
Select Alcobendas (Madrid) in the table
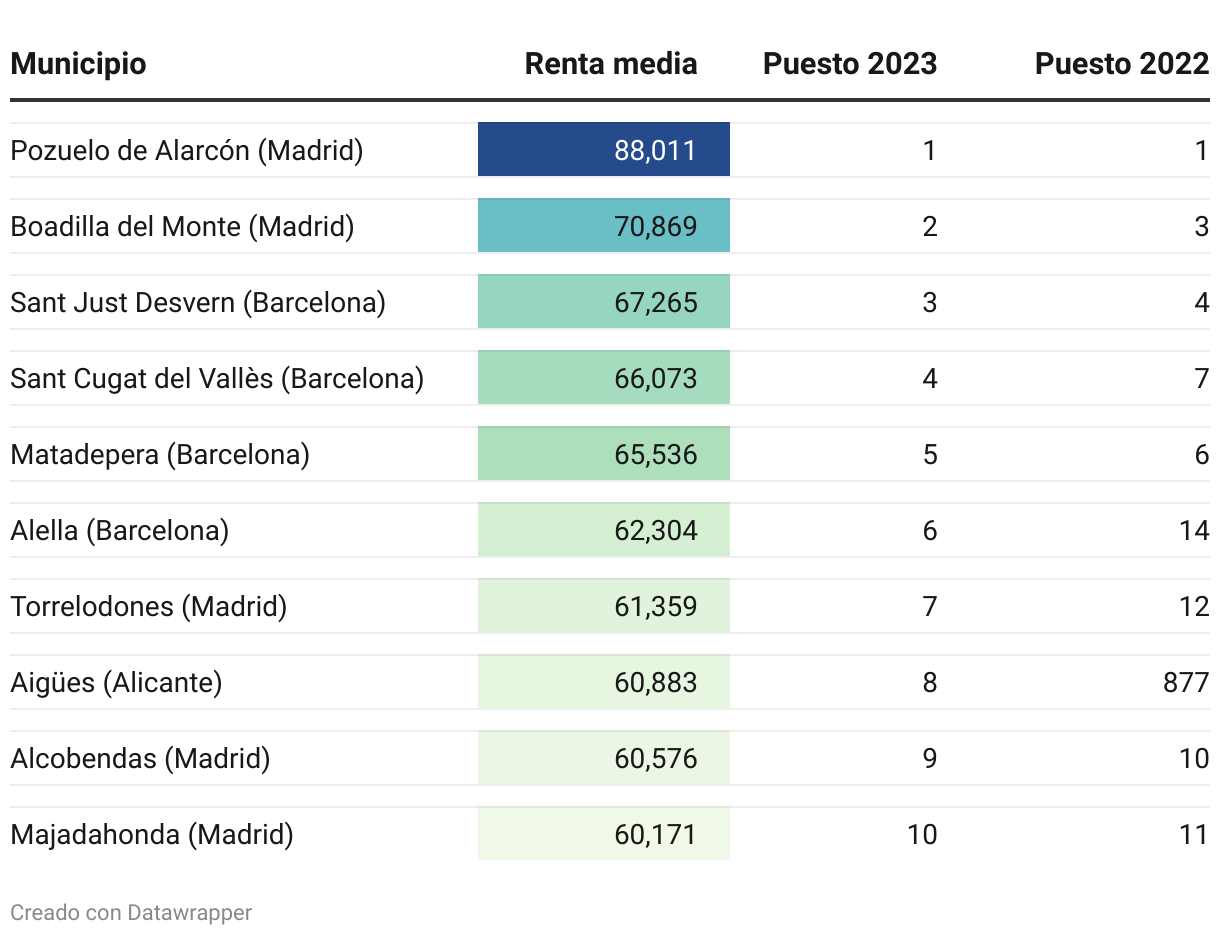pos(140,758)
